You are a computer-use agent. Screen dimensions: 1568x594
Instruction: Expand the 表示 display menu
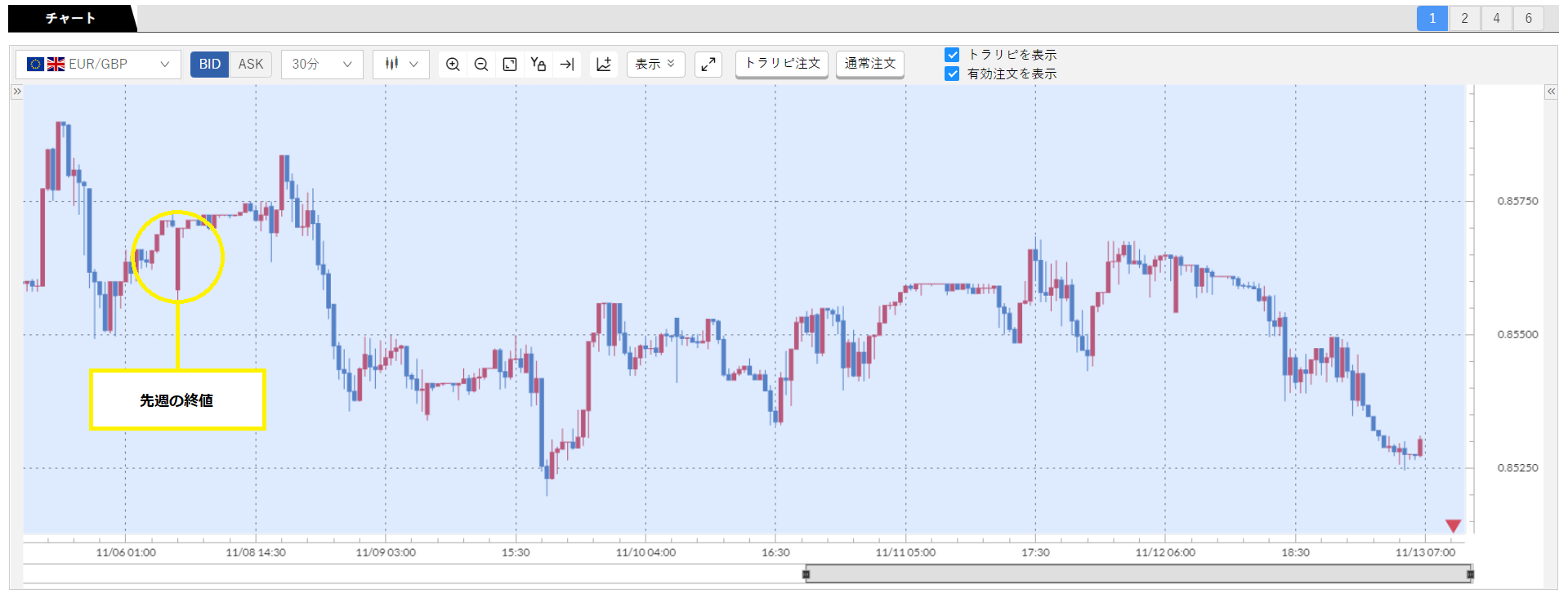click(x=655, y=64)
